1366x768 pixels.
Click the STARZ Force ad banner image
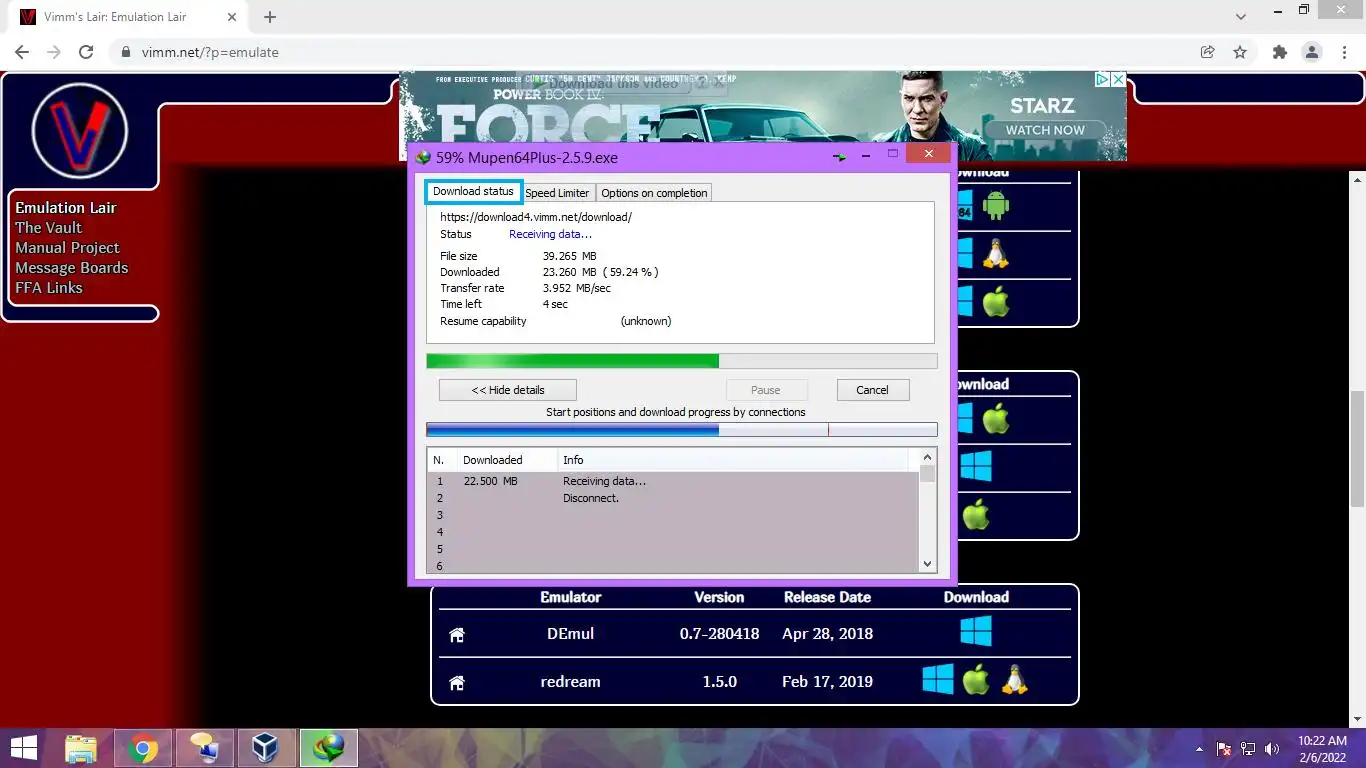coord(763,116)
